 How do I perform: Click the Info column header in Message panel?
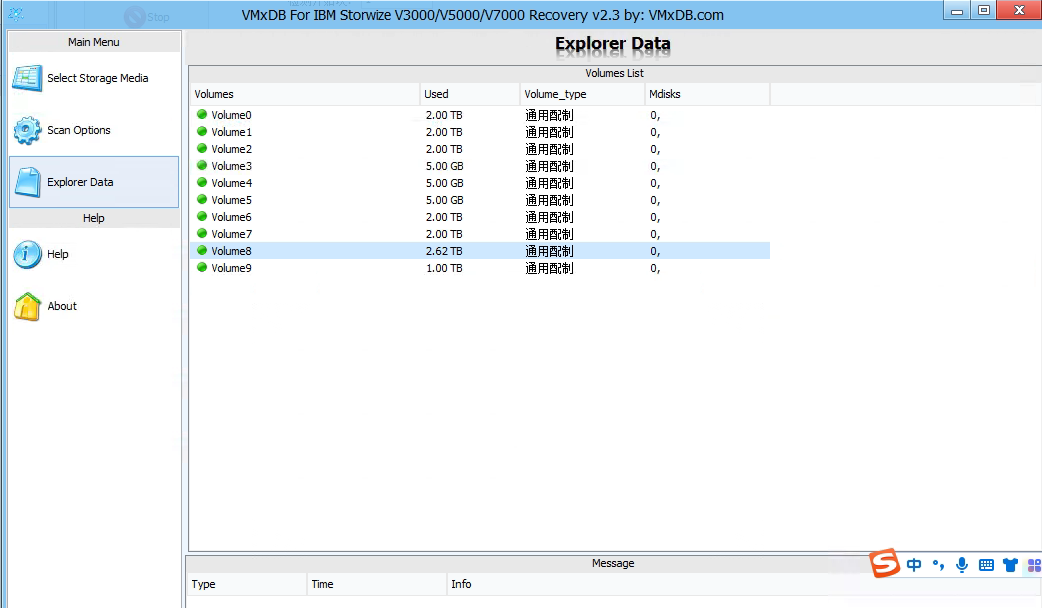click(x=744, y=584)
